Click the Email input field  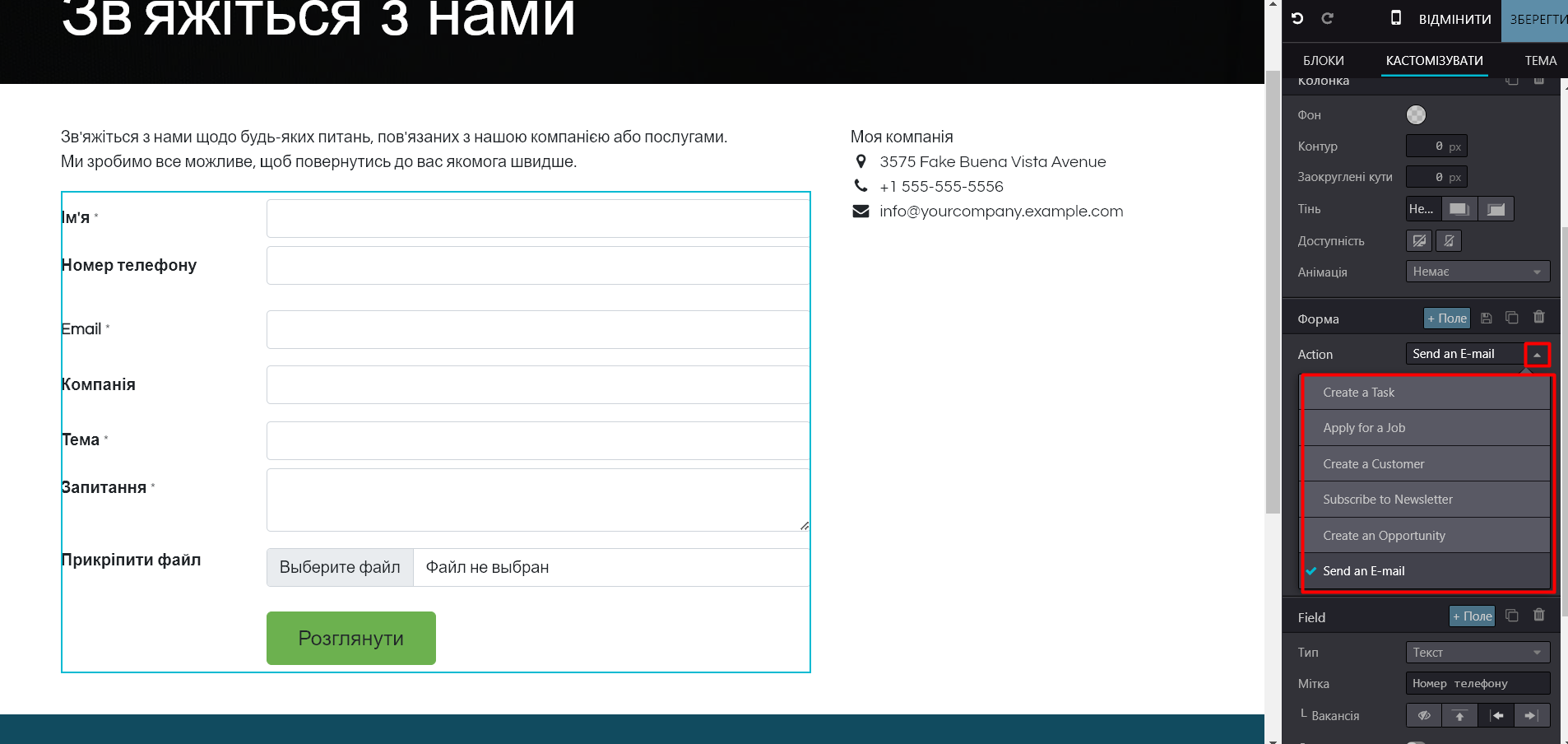[537, 329]
